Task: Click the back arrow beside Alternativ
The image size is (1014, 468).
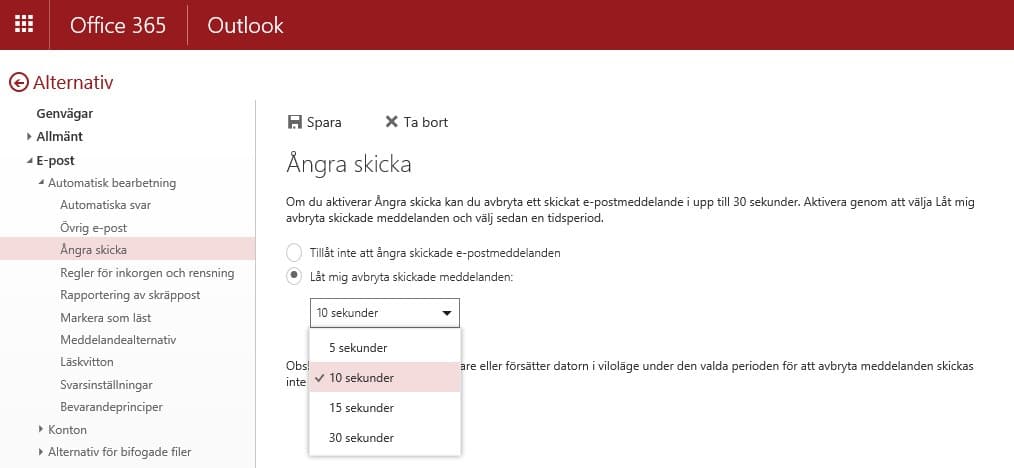Action: pyautogui.click(x=18, y=83)
